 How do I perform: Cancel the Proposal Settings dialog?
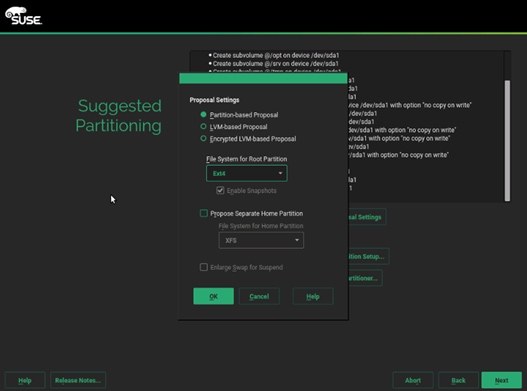pyautogui.click(x=259, y=296)
